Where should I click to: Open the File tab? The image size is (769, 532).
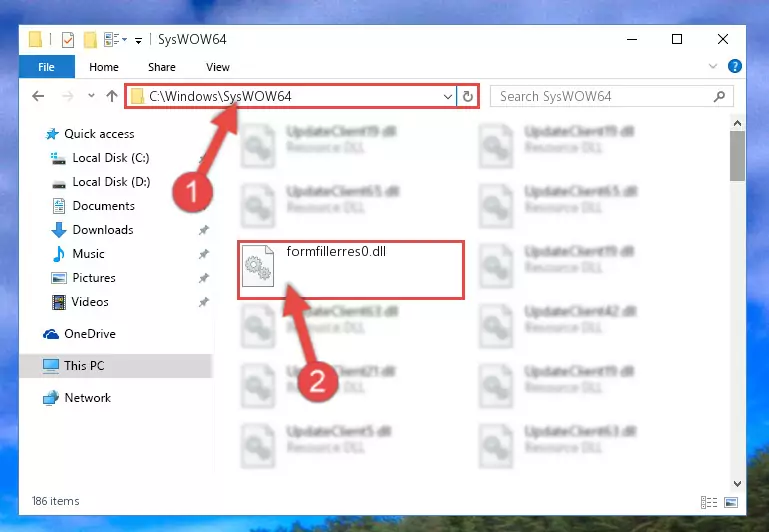click(x=47, y=67)
